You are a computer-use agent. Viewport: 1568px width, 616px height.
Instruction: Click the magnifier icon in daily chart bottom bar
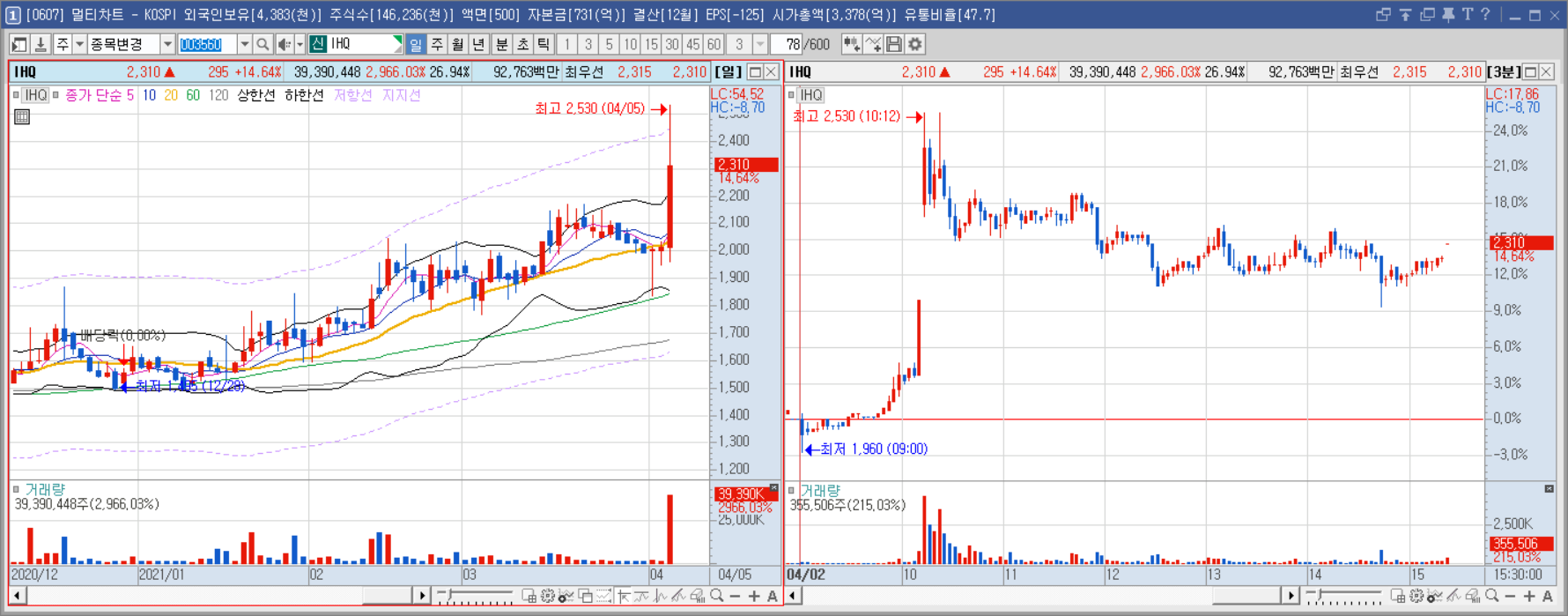click(x=717, y=597)
